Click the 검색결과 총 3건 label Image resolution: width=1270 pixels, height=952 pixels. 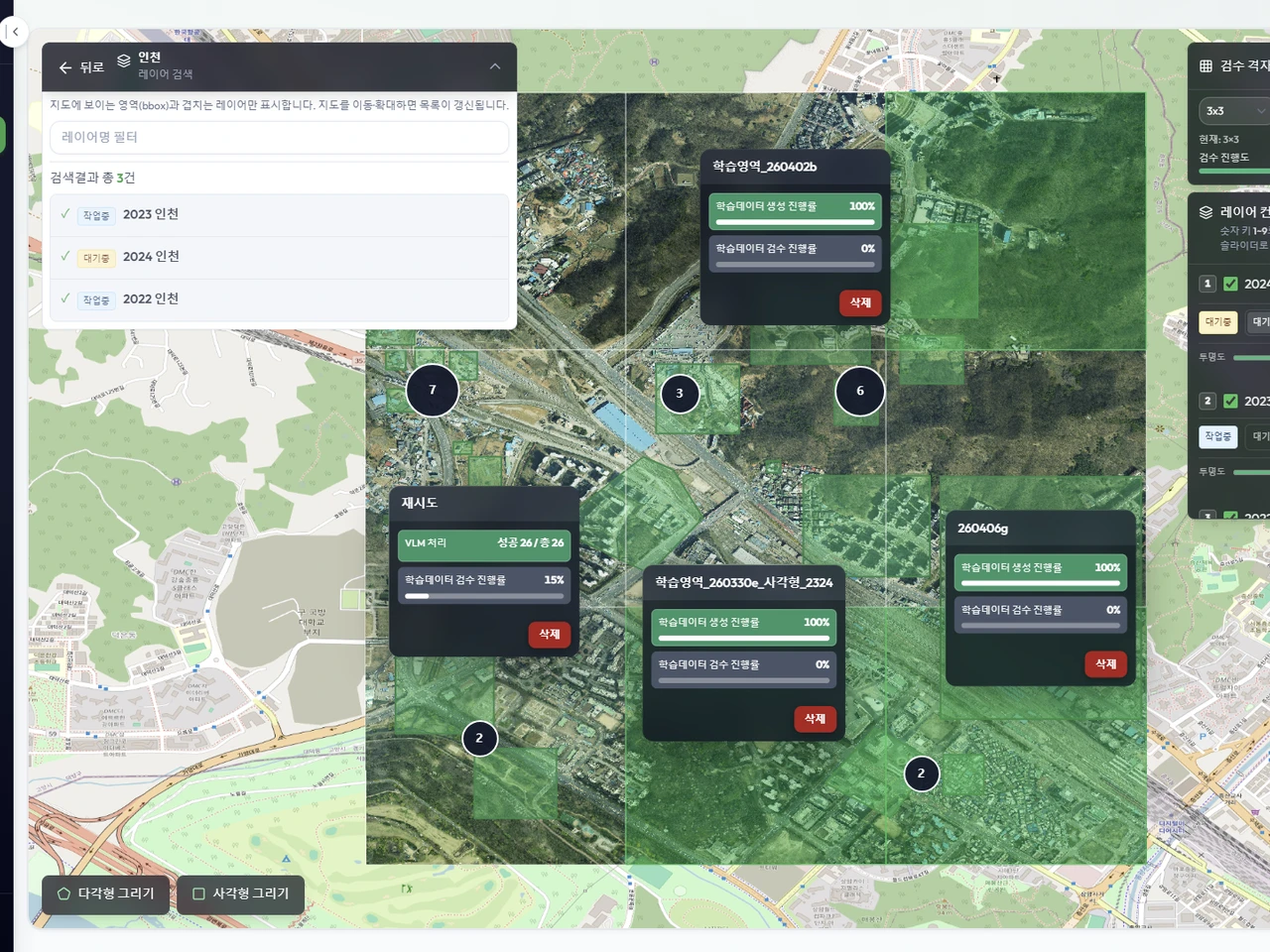click(92, 178)
